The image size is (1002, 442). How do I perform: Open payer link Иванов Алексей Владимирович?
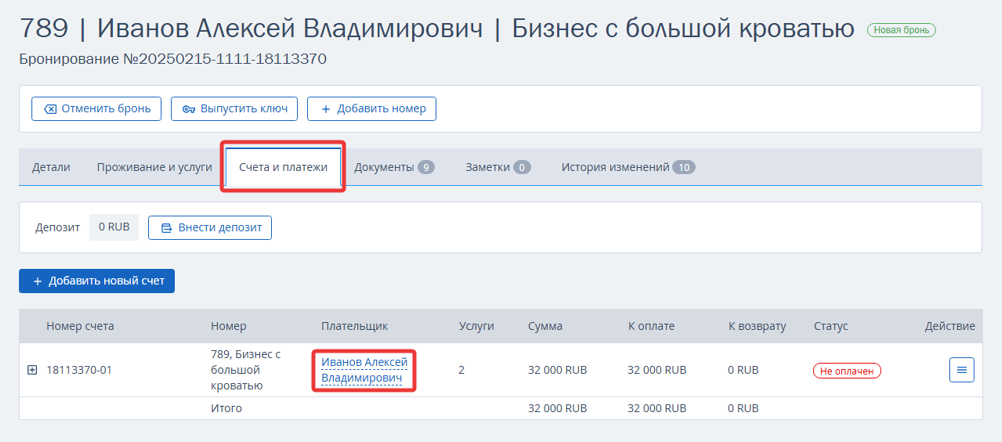[x=364, y=370]
